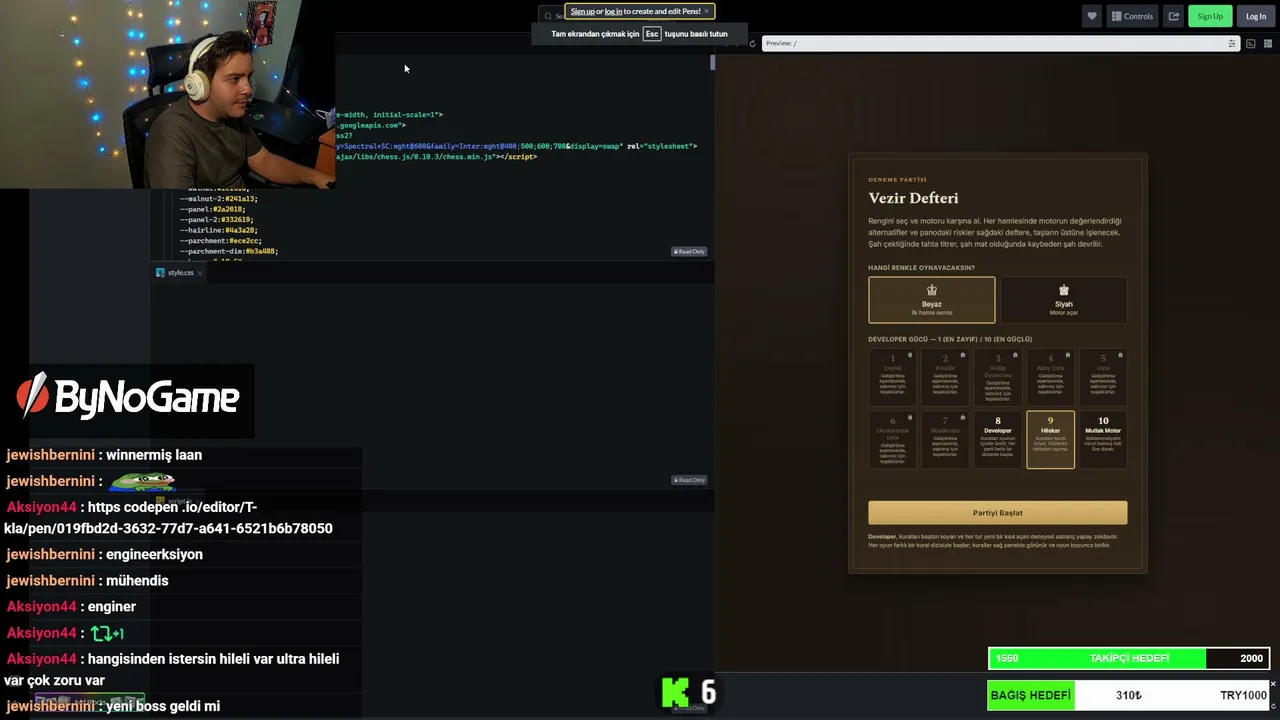The height and width of the screenshot is (720, 1280).
Task: Select locked difficulty level 6 card
Action: click(892, 439)
